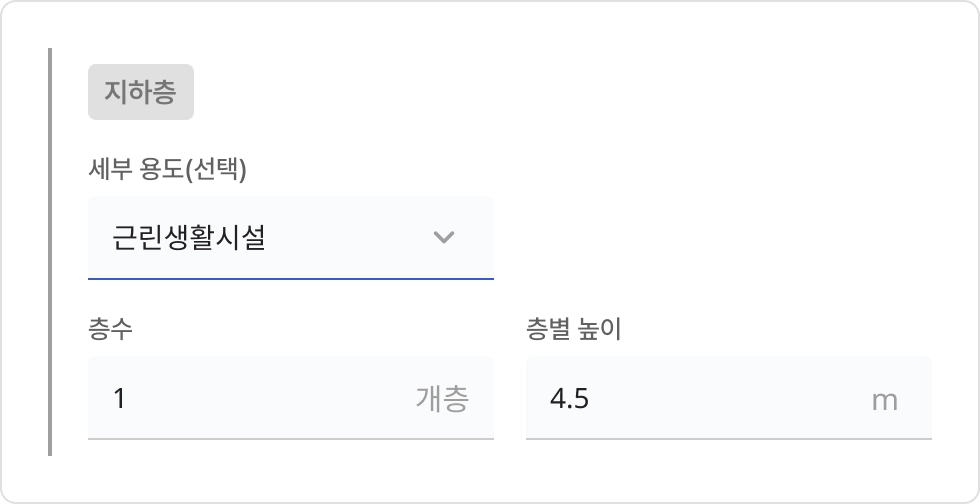980x504 pixels.
Task: Click the dropdown chevron arrow icon
Action: click(444, 238)
